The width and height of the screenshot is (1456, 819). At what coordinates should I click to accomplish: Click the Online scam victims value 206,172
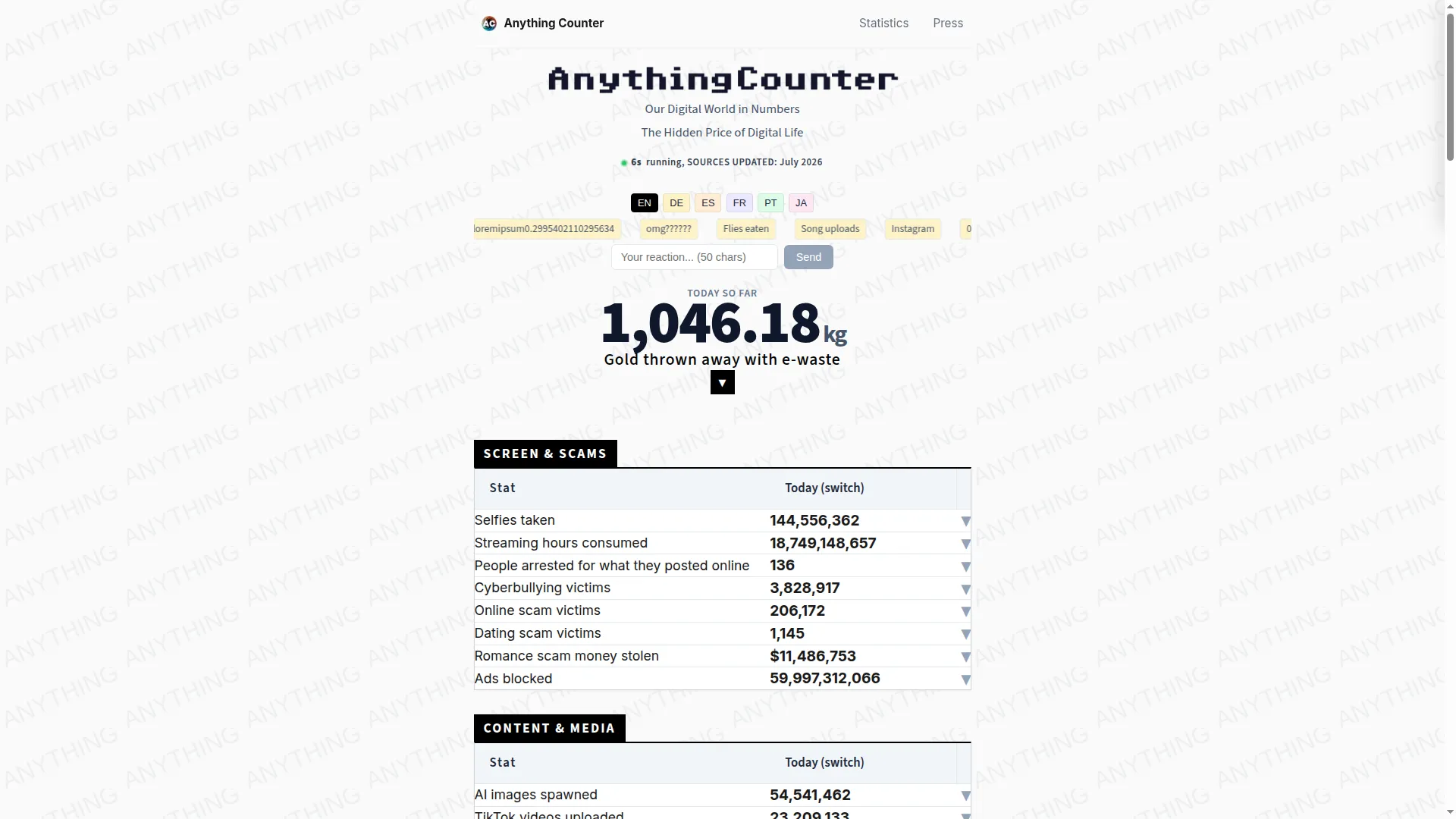pos(797,610)
